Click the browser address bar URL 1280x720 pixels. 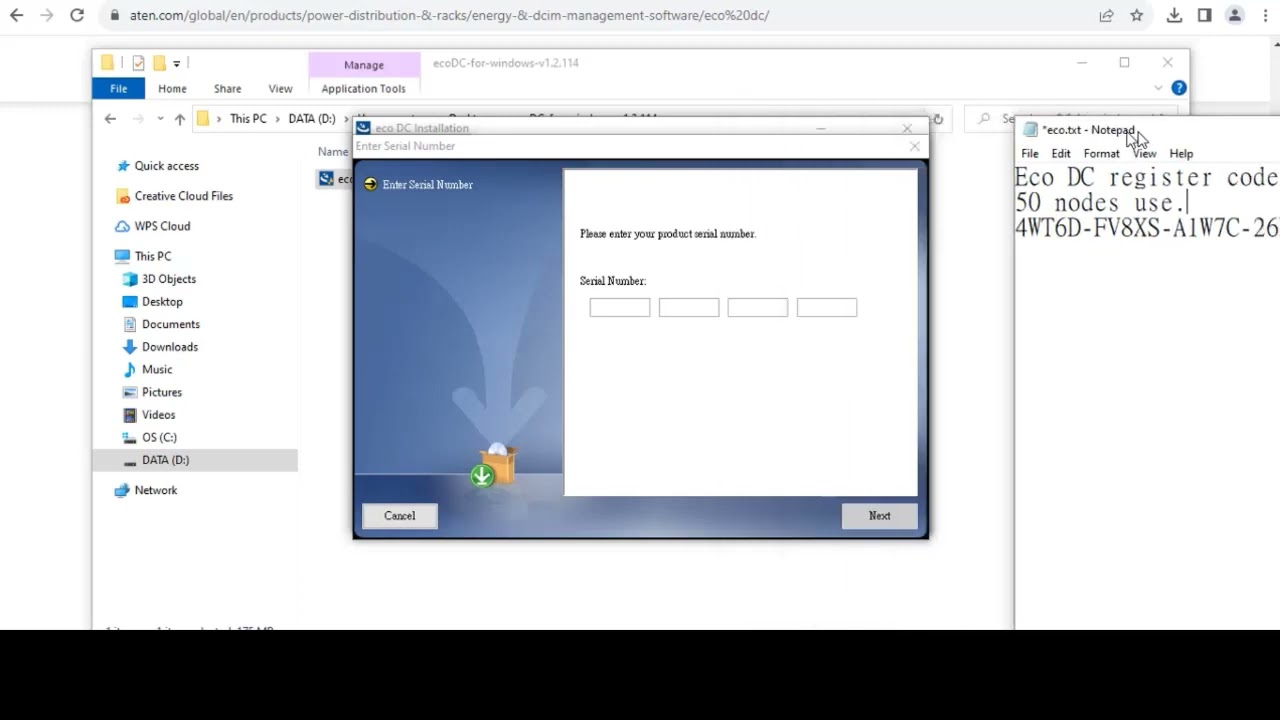pyautogui.click(x=449, y=15)
